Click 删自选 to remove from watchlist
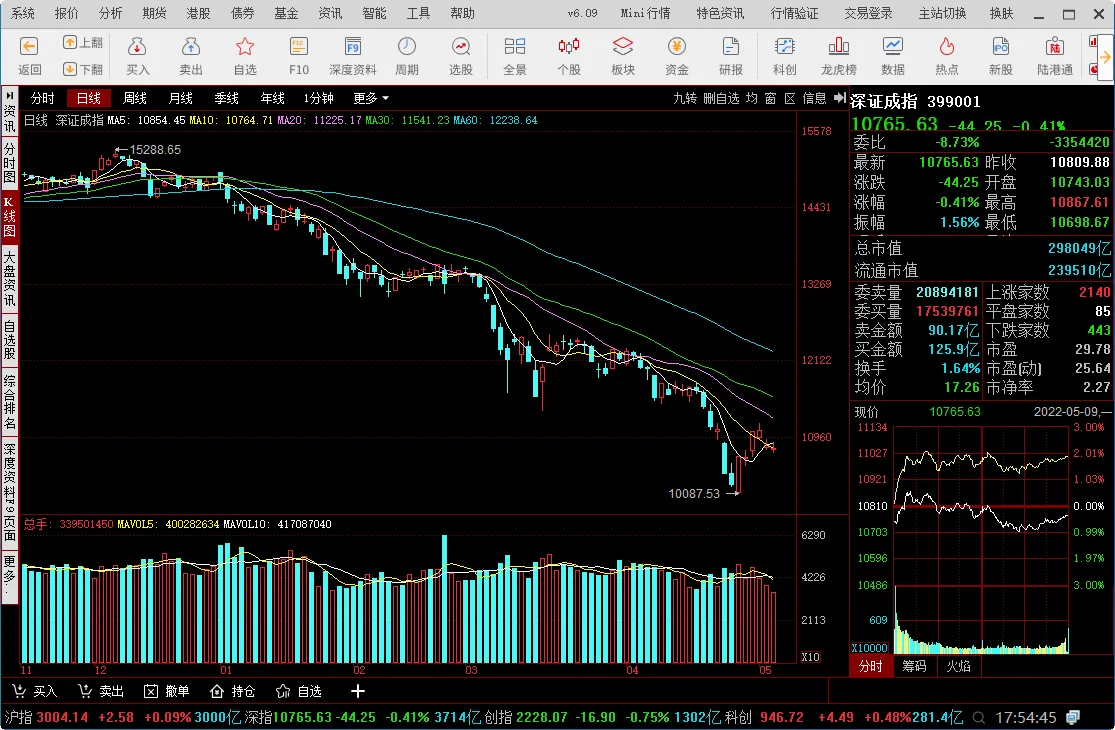 pyautogui.click(x=721, y=98)
